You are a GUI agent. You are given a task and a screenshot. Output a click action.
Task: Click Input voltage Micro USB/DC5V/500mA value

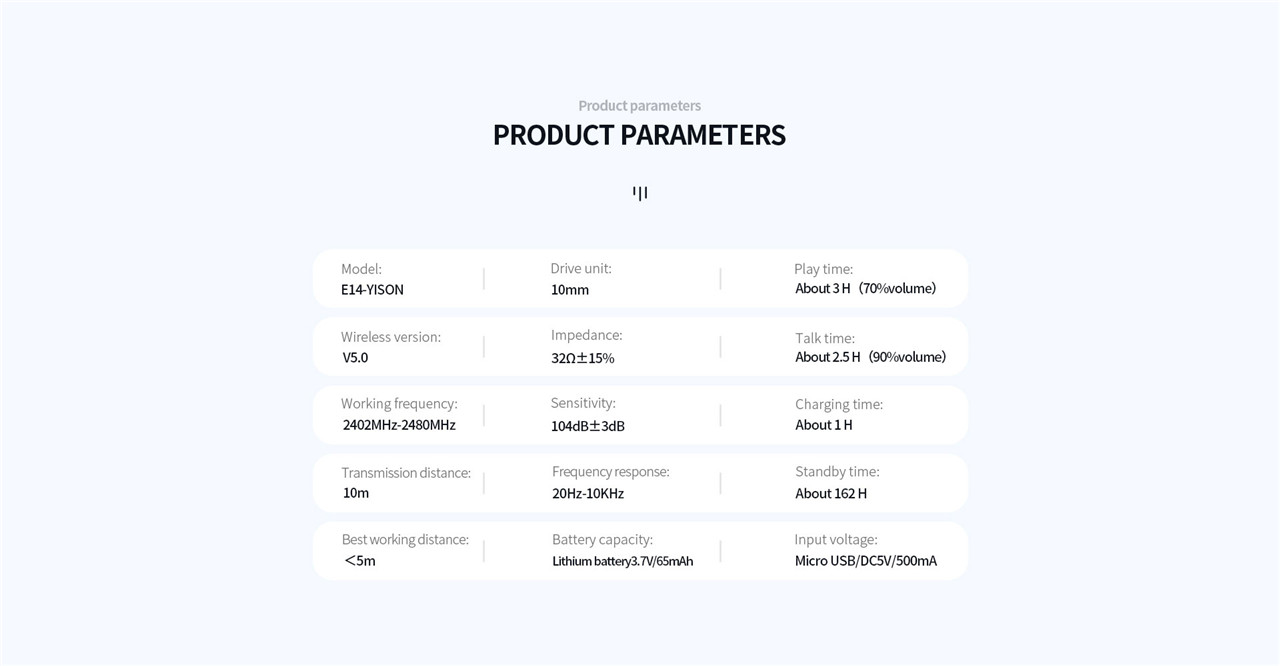point(866,561)
